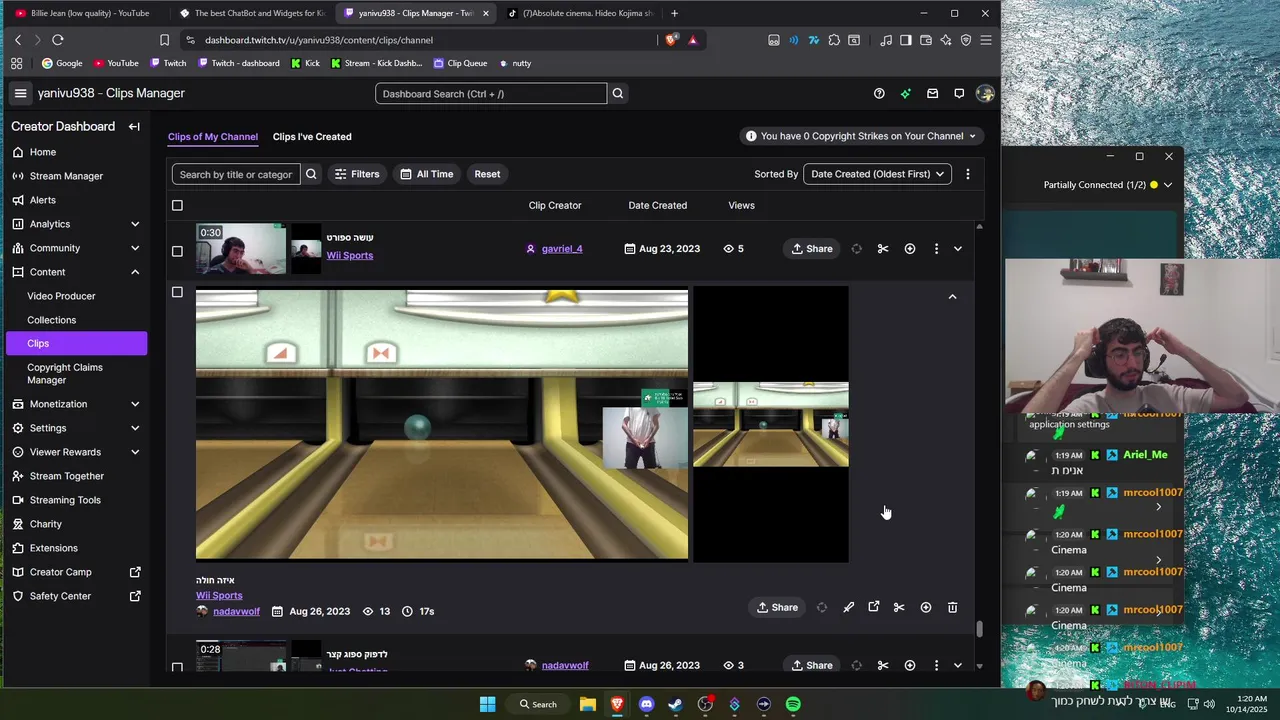Click the Search by title or category field

(x=236, y=174)
